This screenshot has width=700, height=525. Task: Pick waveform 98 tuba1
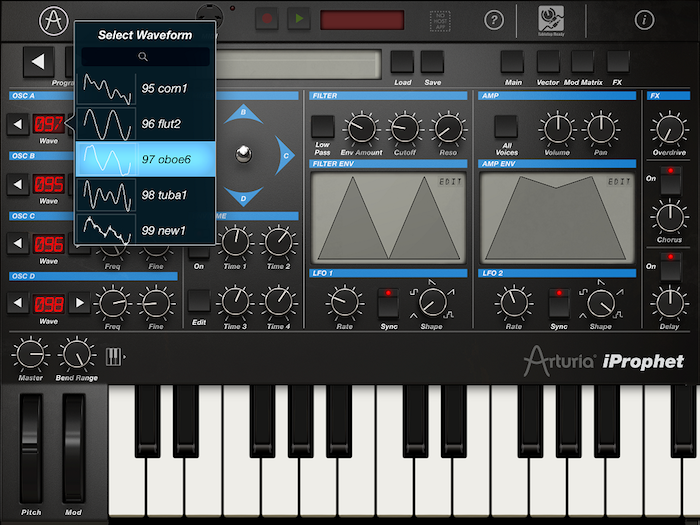tap(146, 195)
